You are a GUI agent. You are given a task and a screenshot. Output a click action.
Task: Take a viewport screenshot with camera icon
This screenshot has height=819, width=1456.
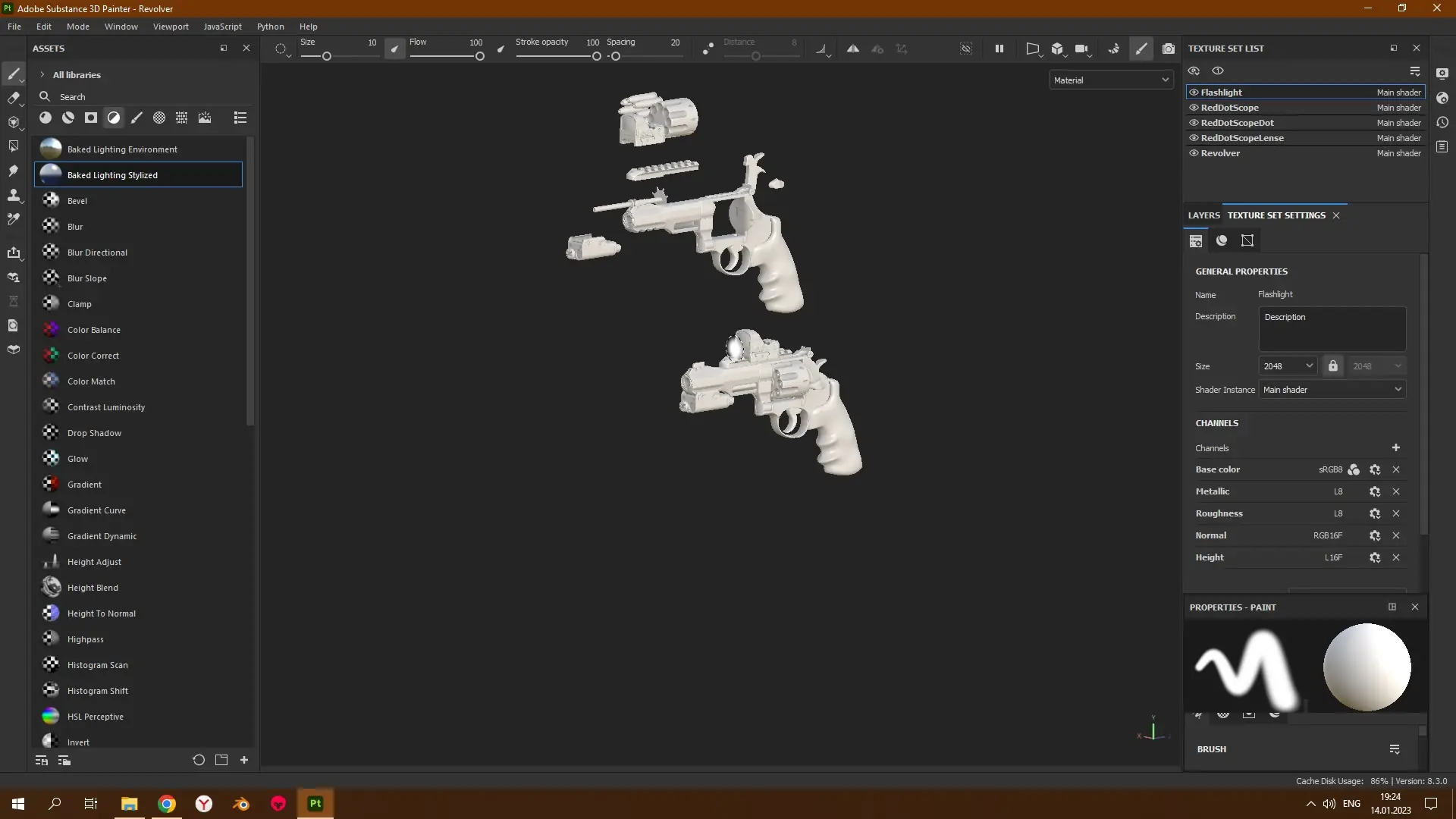tap(1169, 48)
